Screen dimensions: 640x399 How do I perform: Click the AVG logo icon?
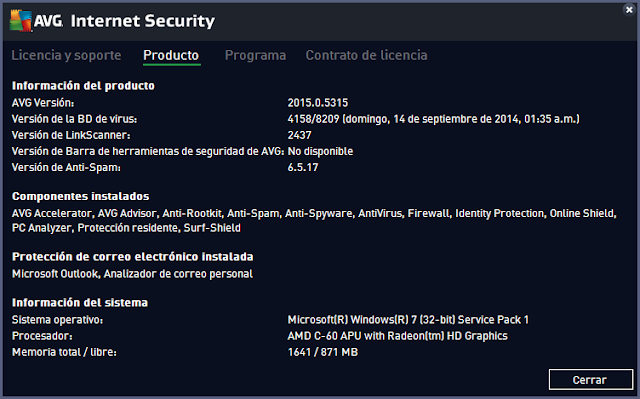point(20,21)
